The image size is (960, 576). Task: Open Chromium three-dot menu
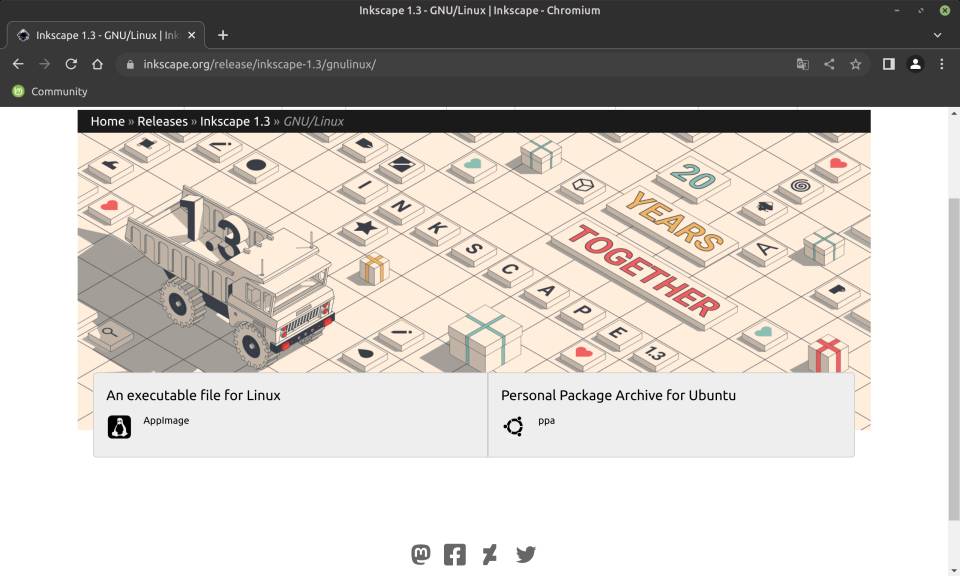[x=942, y=64]
